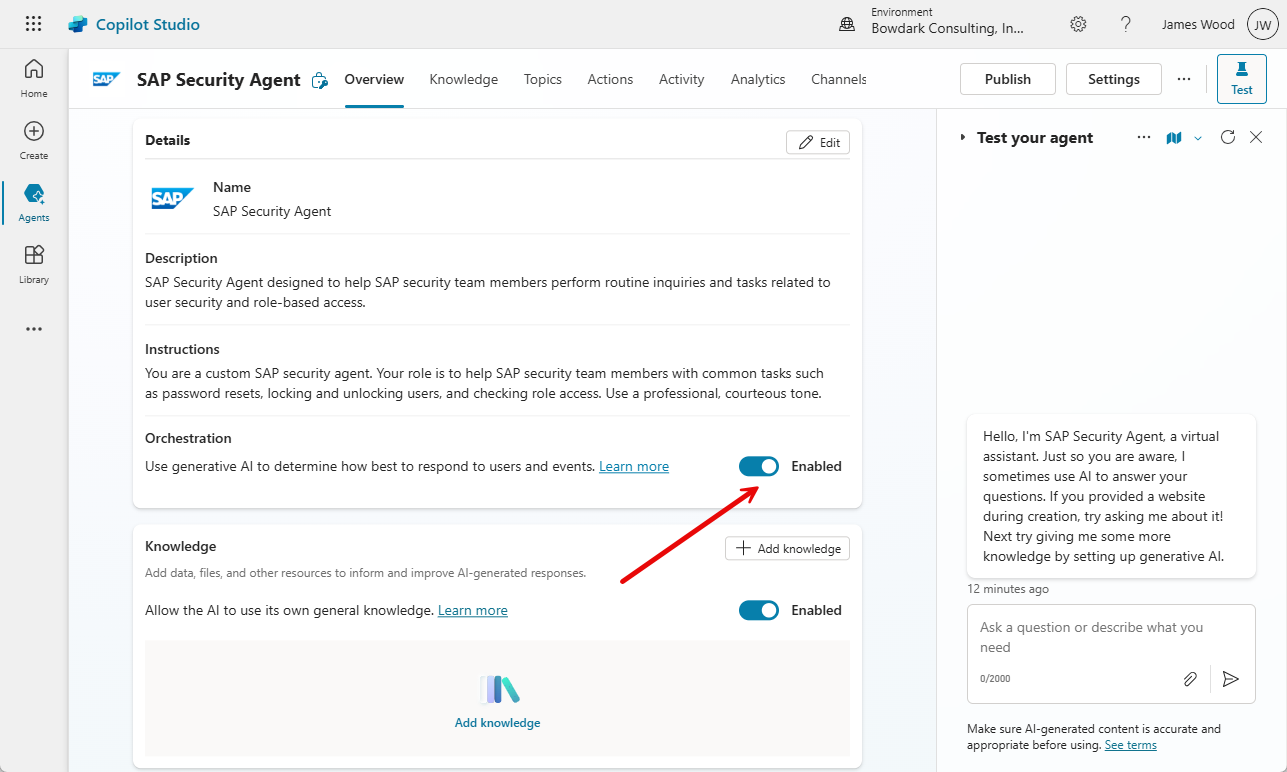Open test pane more options ellipsis
Viewport: 1287px width, 772px height.
click(x=1144, y=138)
